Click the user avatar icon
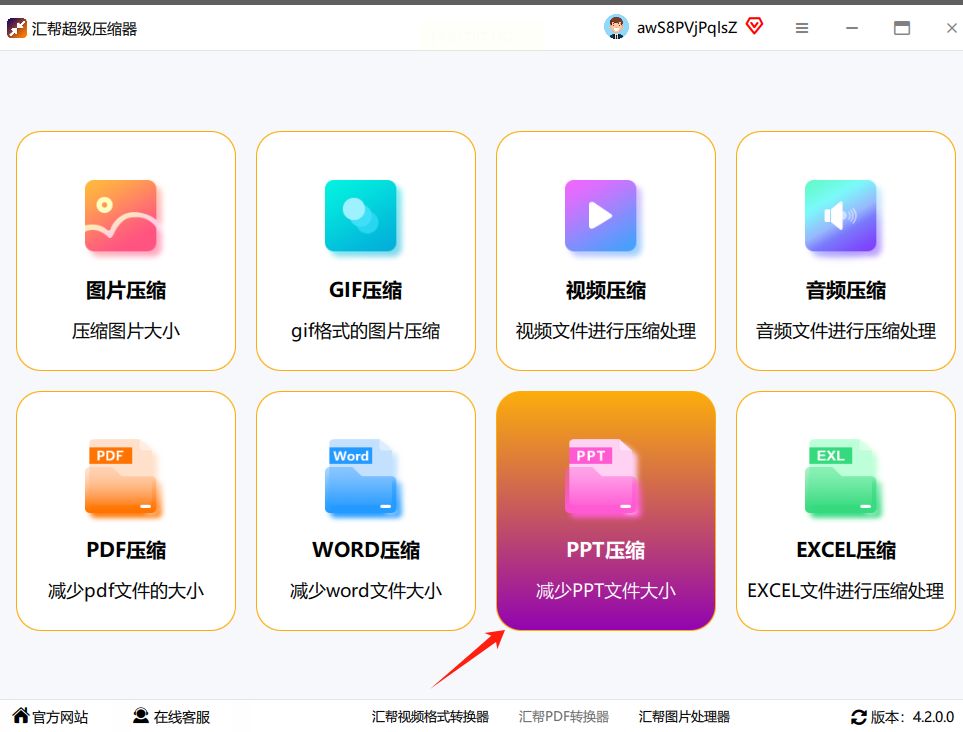 616,27
